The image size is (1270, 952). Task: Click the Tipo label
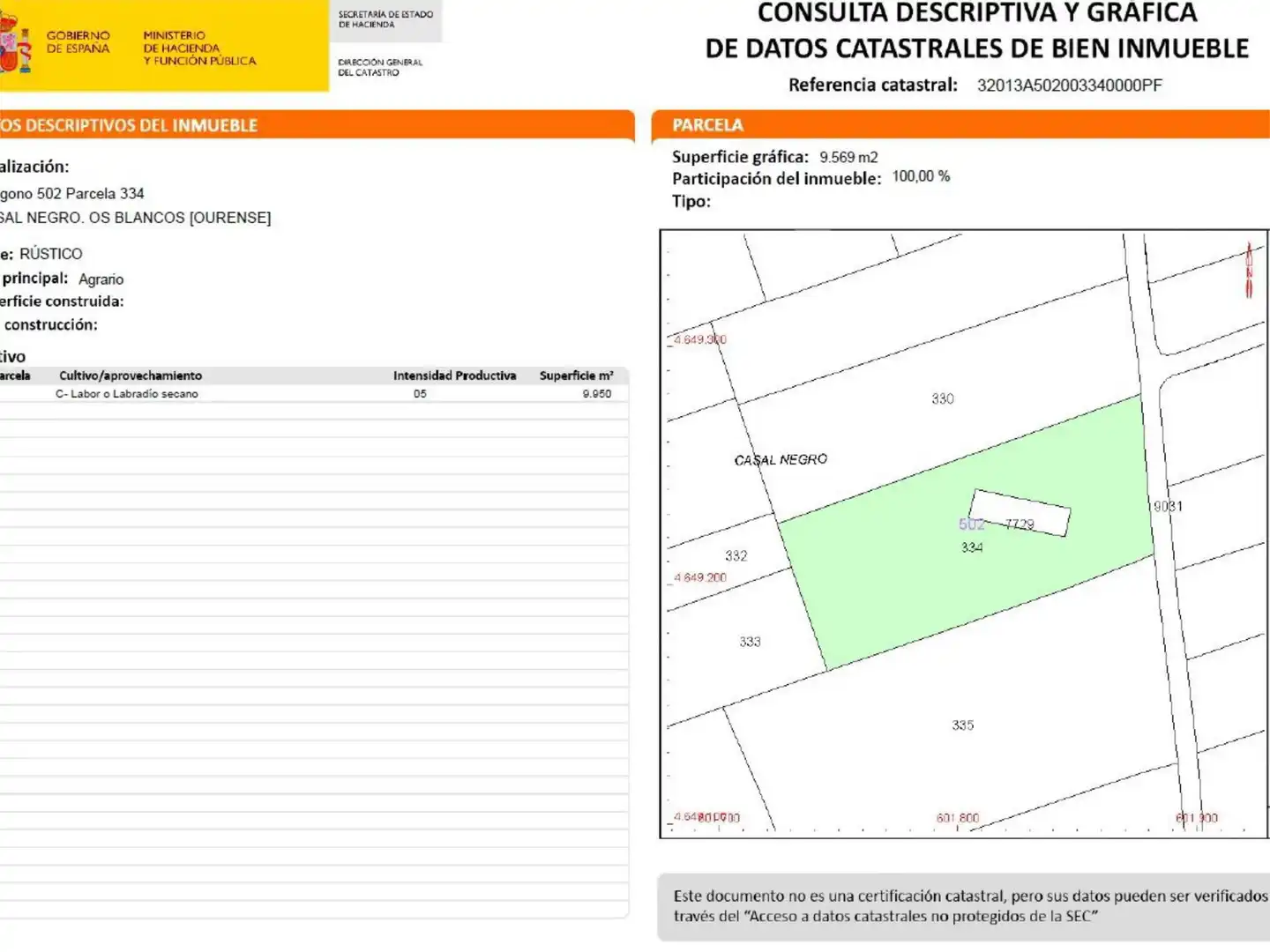pyautogui.click(x=691, y=201)
